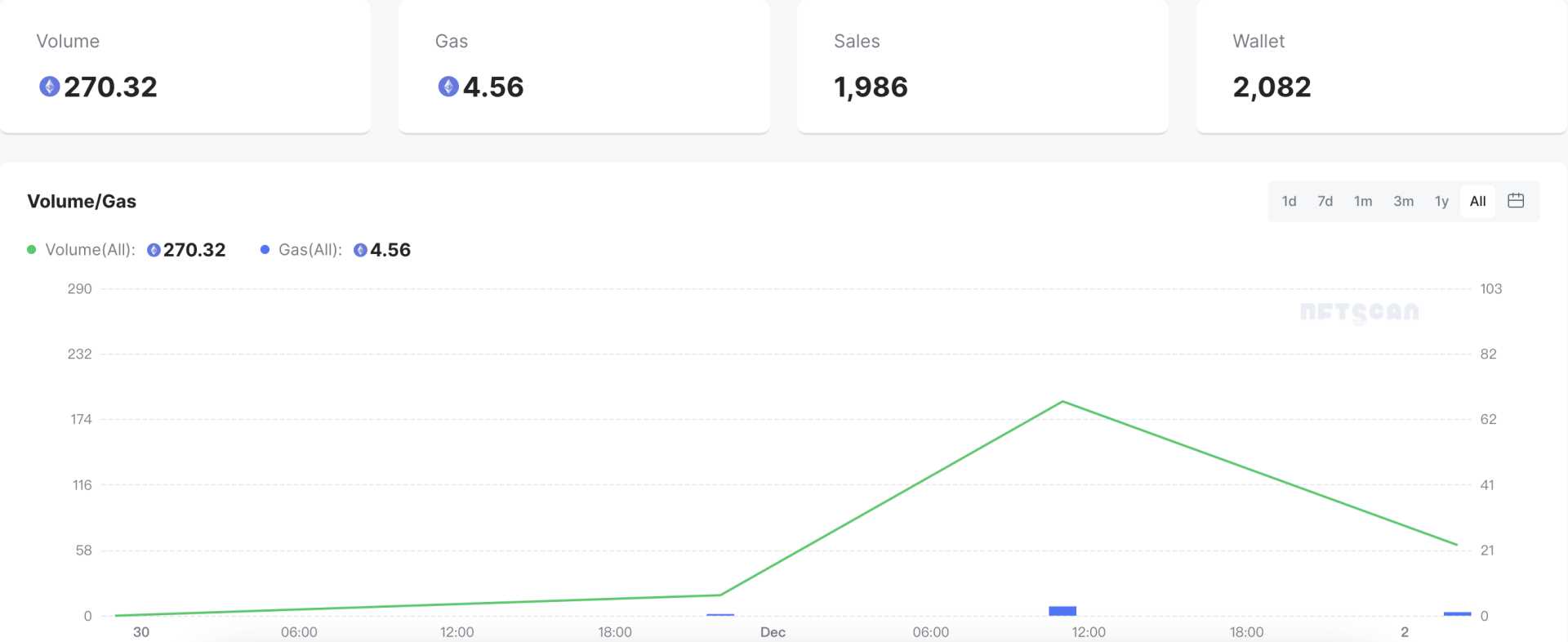Click the volume line peak point

pos(1062,402)
